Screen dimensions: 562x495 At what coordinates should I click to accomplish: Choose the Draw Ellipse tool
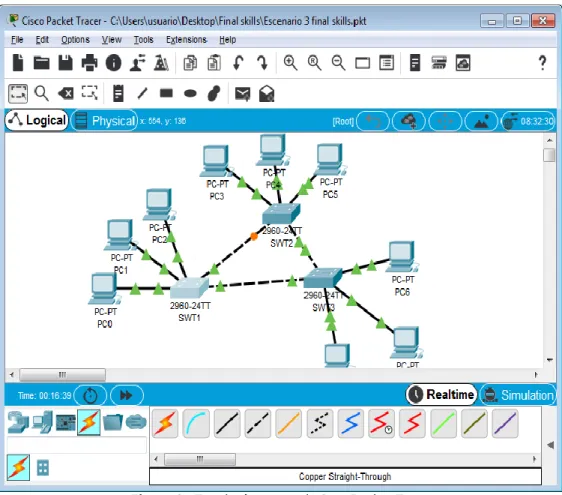(x=190, y=94)
